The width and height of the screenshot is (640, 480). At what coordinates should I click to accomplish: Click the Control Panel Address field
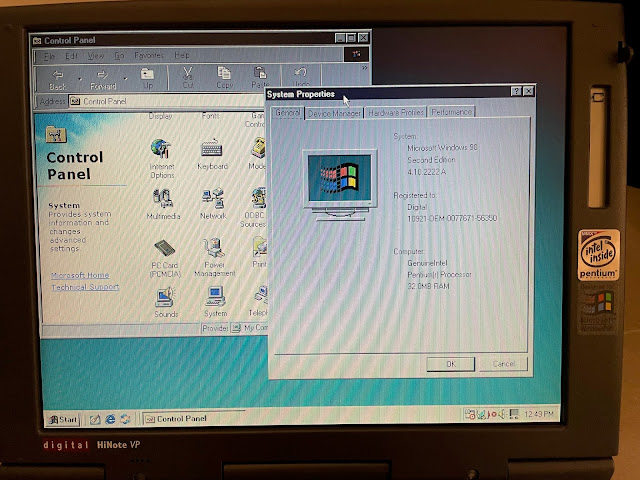pos(167,101)
